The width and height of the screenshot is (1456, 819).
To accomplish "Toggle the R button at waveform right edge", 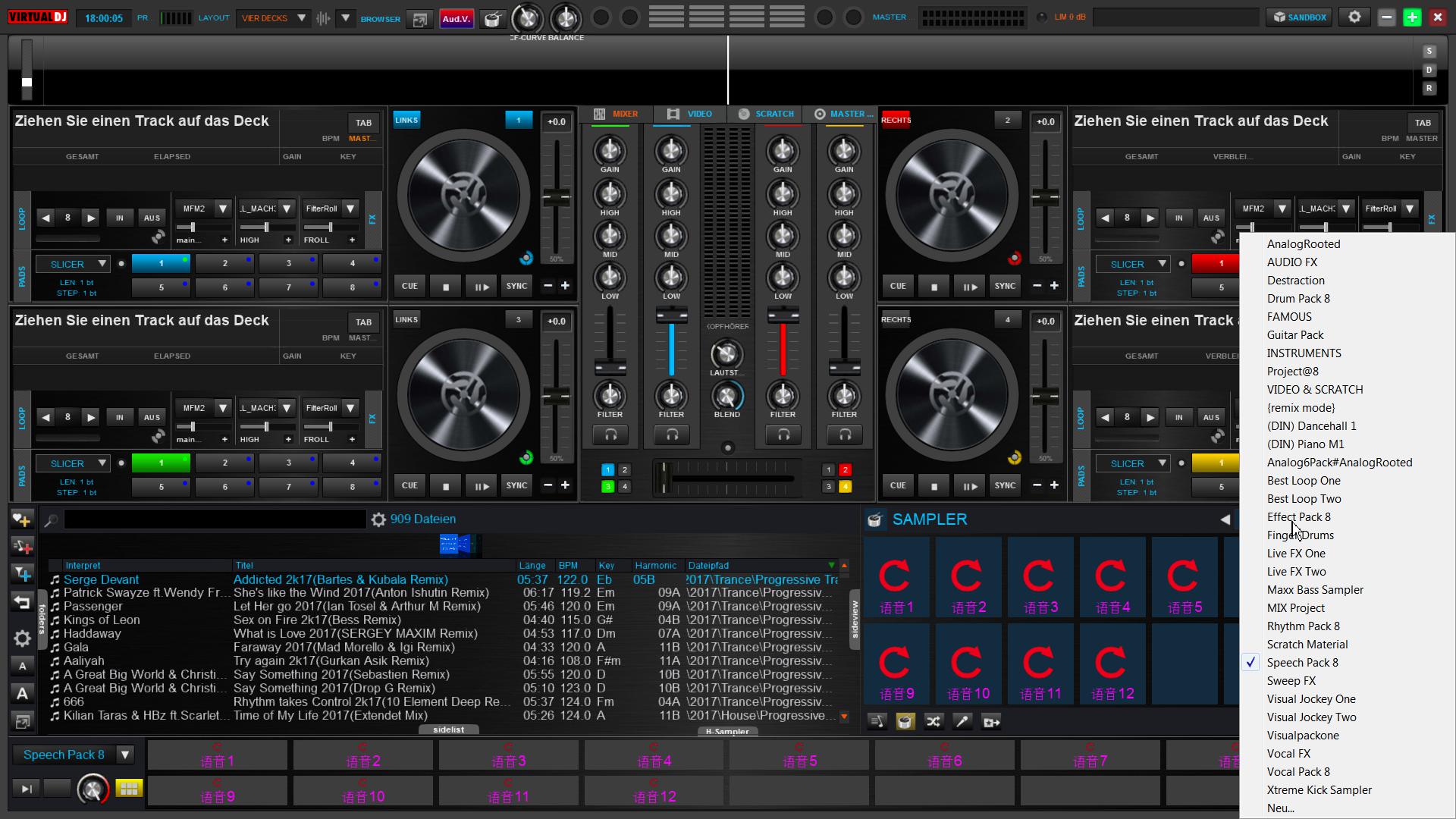I will (x=1429, y=88).
